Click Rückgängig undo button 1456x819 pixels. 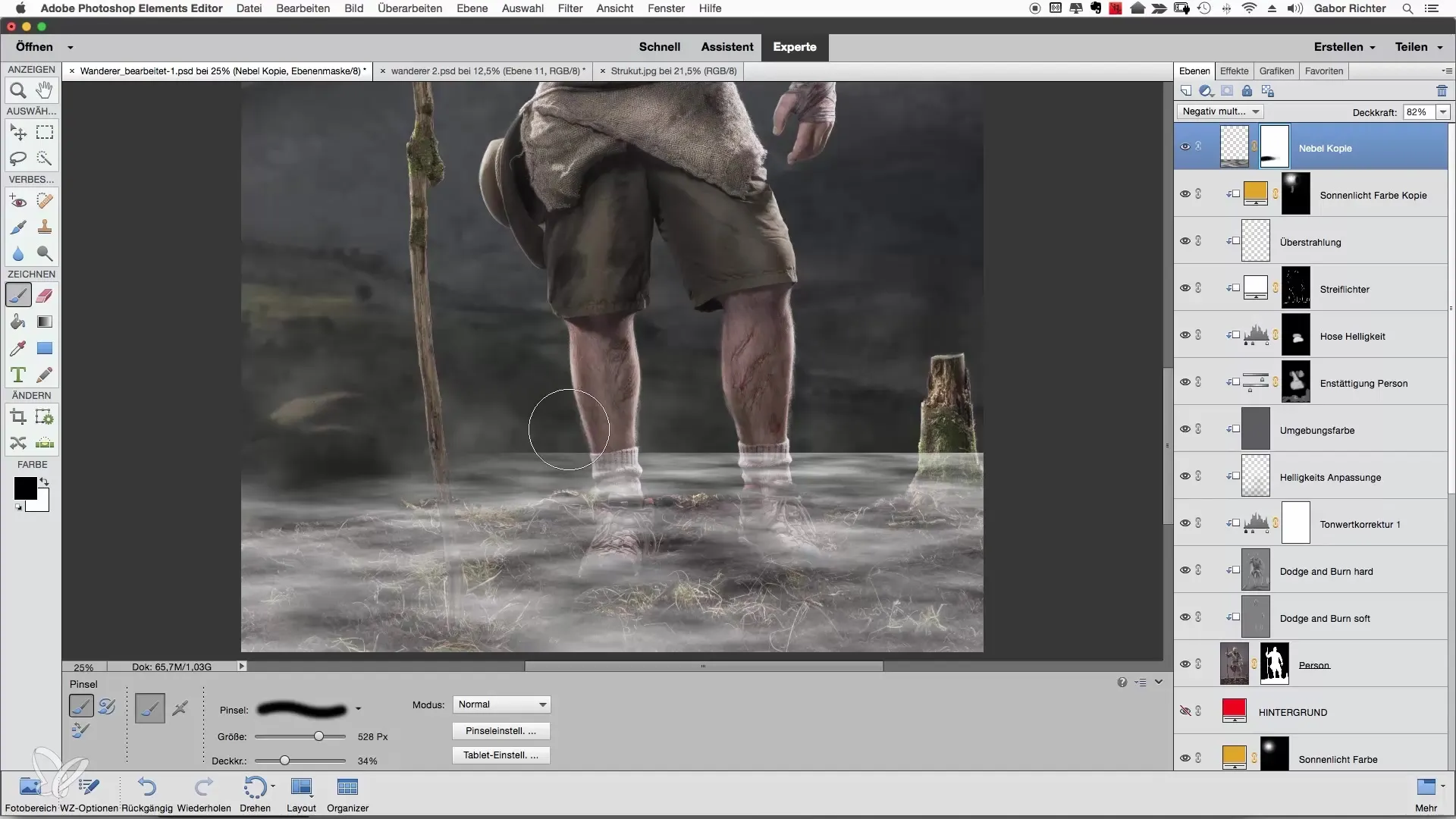click(x=147, y=794)
